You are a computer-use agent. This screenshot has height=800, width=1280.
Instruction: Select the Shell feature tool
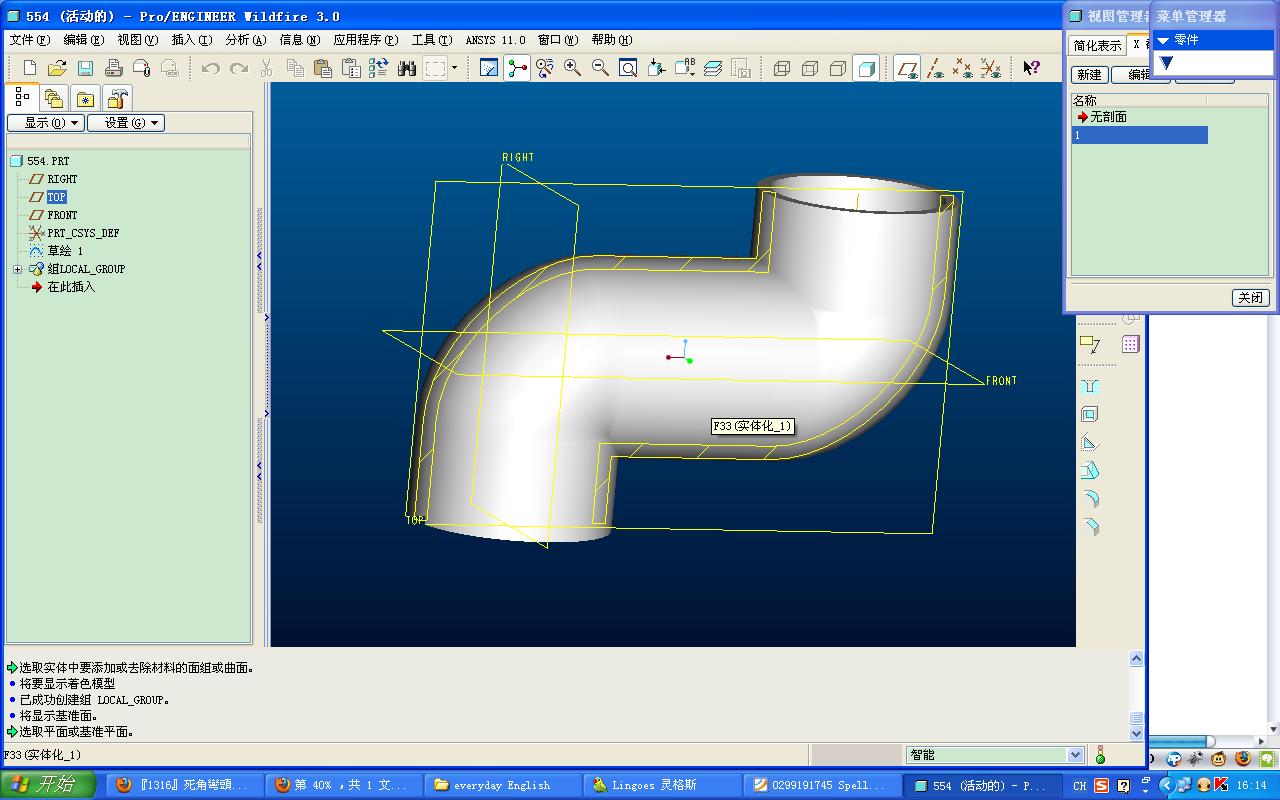1090,414
